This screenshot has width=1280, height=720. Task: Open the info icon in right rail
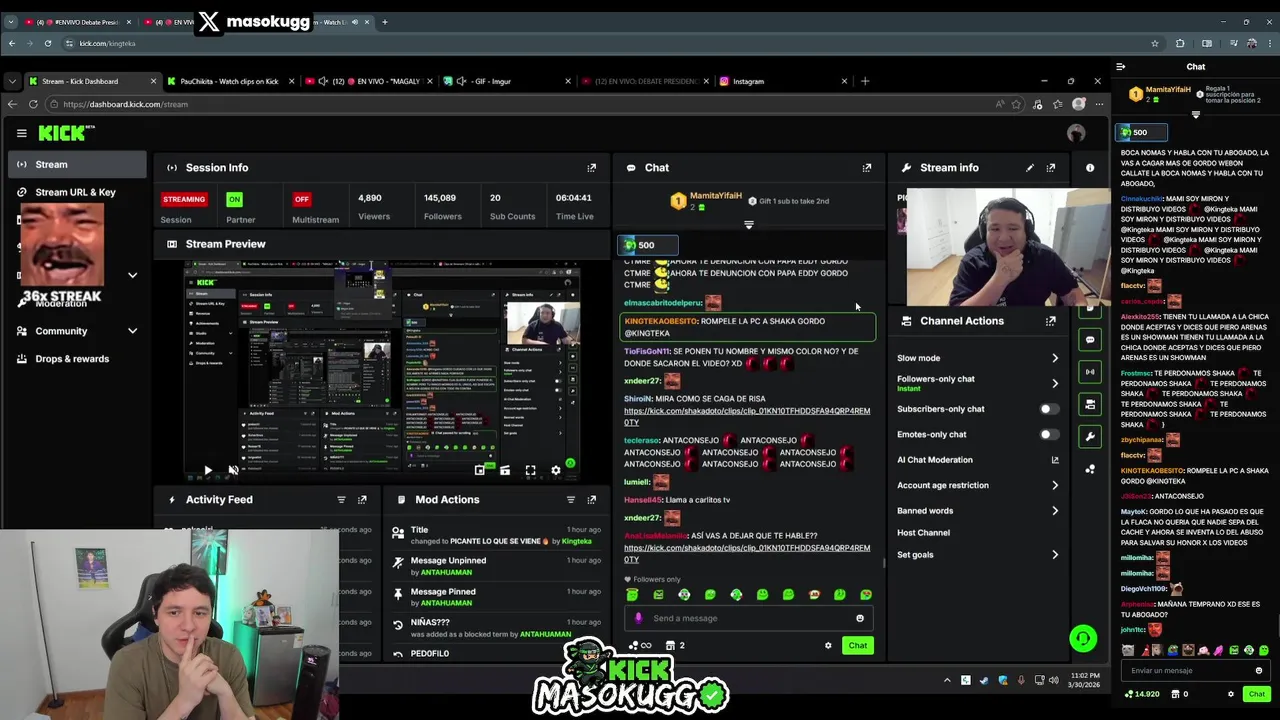pyautogui.click(x=1090, y=168)
